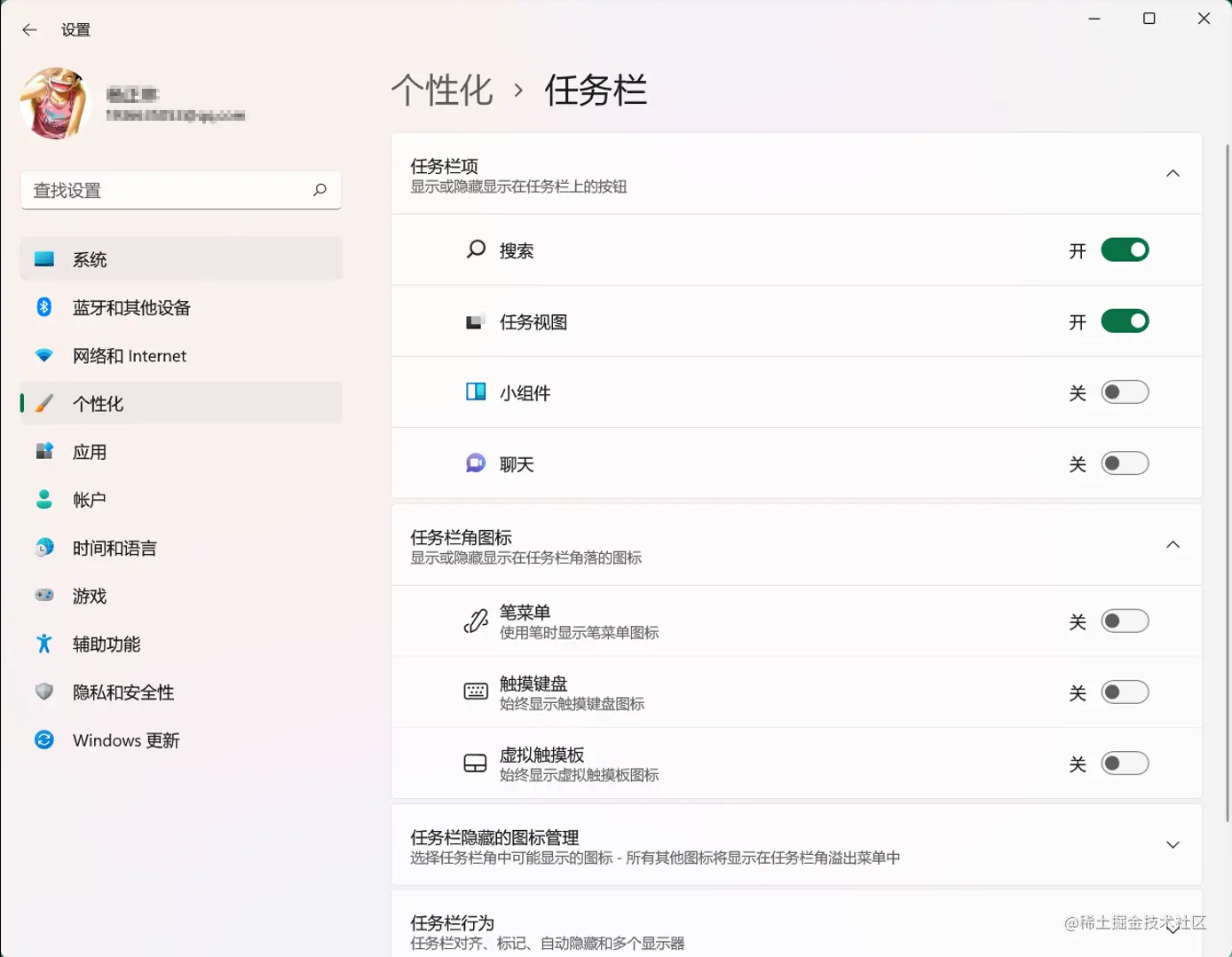
Task: Switch on the 虚拟触摸板 toggle
Action: [x=1125, y=763]
